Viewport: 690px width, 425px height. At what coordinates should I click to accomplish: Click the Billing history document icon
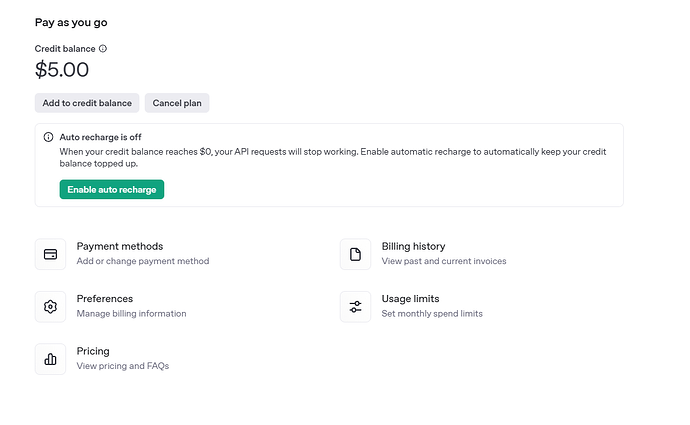355,254
